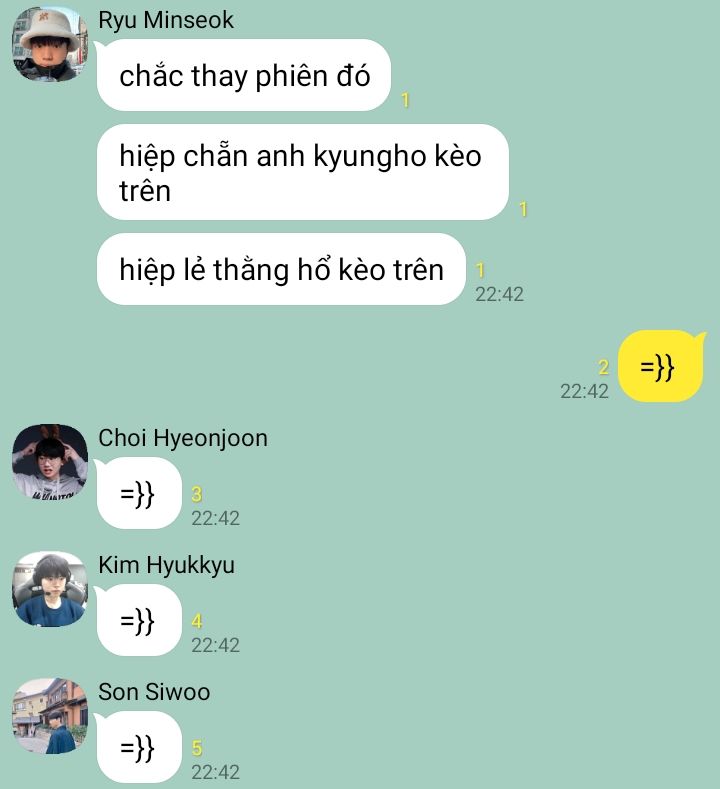
Task: Tap Son Siwoo's '=}}' reply bubble
Action: tap(139, 747)
